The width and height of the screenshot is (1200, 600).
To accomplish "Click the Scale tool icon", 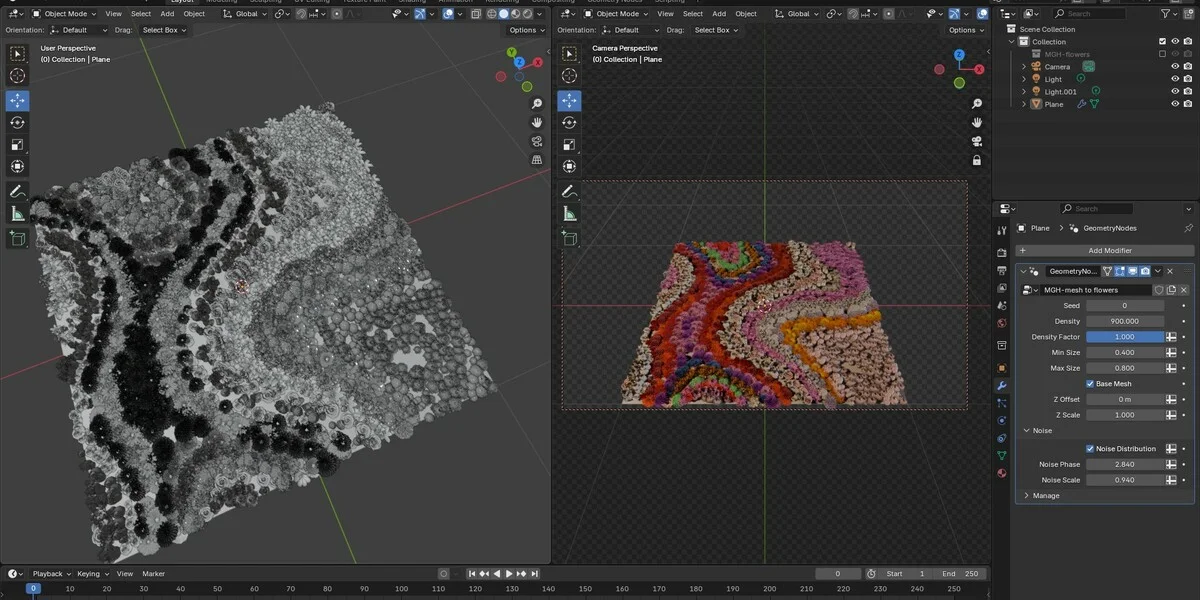I will pos(17,144).
